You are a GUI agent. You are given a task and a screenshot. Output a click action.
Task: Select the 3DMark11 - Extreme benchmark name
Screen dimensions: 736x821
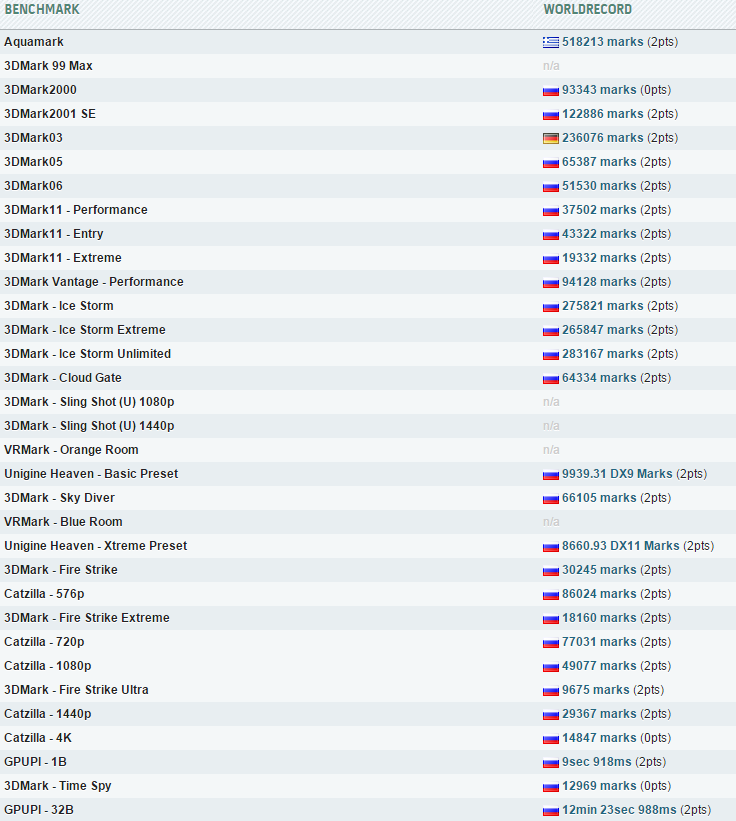pos(63,258)
